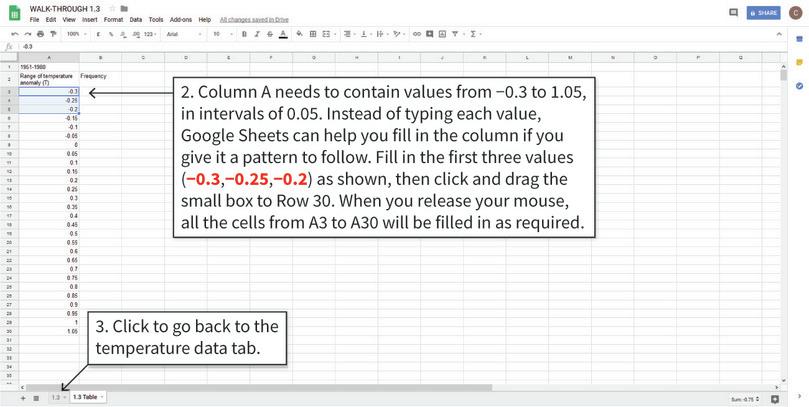Open comments history icon
The height and width of the screenshot is (407, 809).
pyautogui.click(x=733, y=12)
